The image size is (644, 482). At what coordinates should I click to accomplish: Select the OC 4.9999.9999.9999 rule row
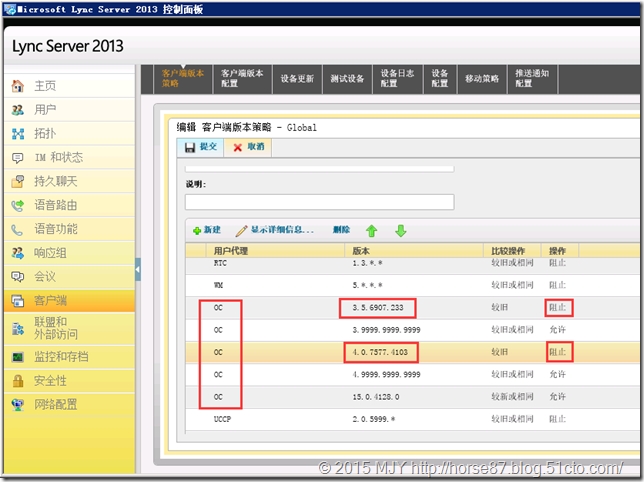click(x=412, y=374)
